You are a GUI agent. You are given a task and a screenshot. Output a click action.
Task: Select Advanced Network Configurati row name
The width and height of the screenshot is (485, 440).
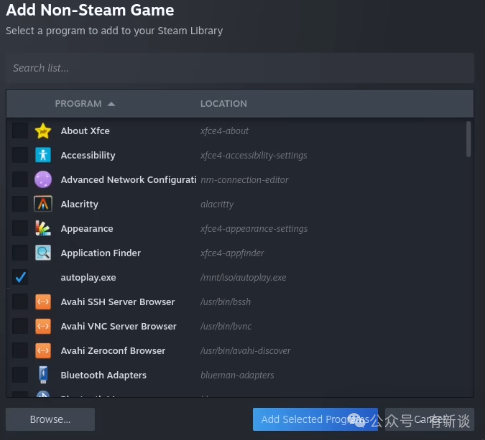(128, 180)
